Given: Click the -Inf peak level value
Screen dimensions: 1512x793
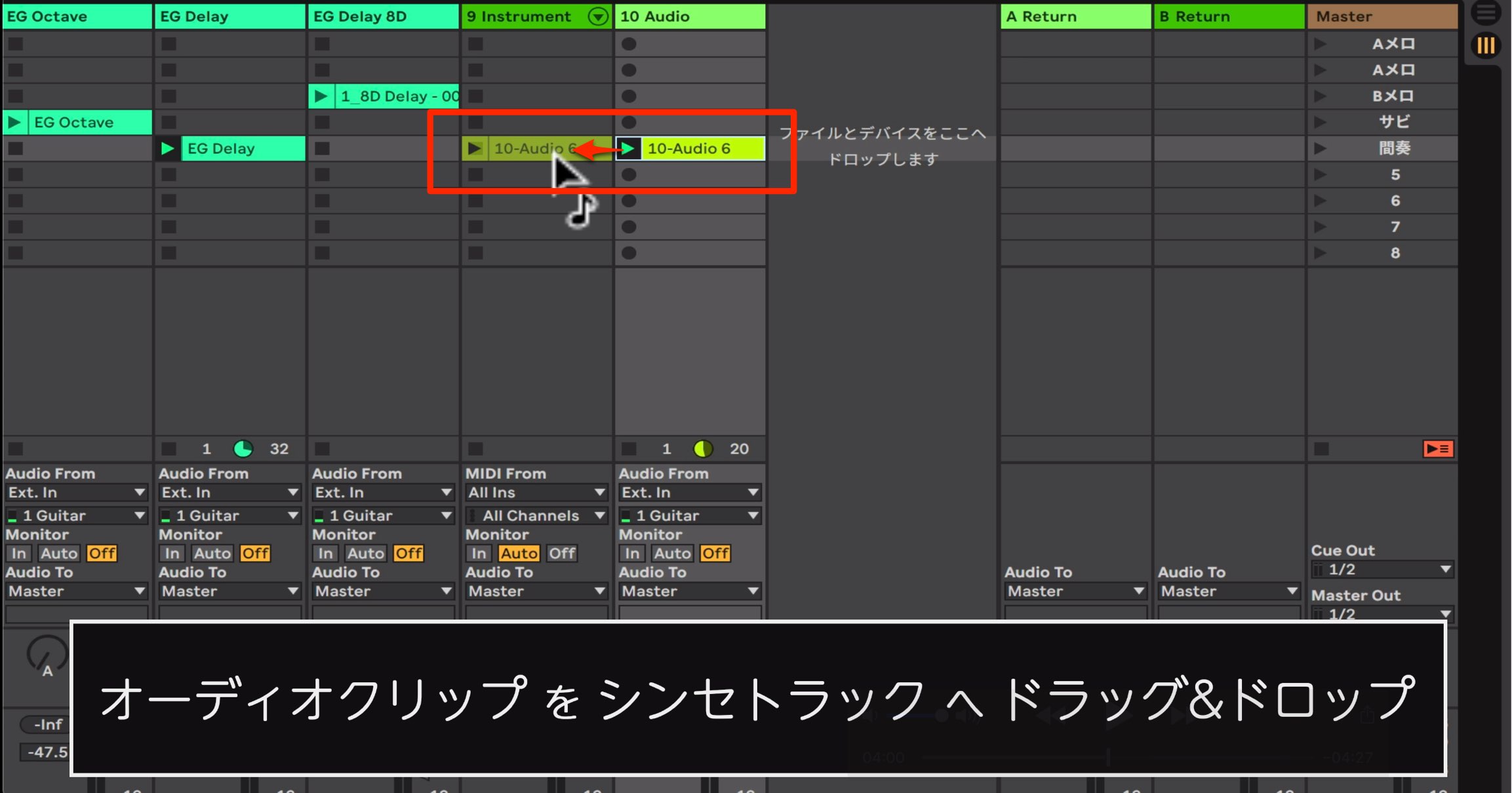Looking at the screenshot, I should [x=46, y=724].
